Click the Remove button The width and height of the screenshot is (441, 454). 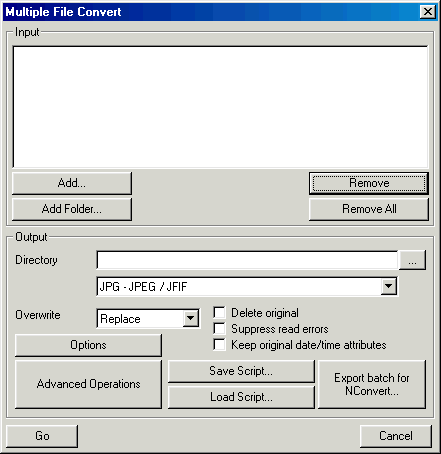tap(369, 183)
